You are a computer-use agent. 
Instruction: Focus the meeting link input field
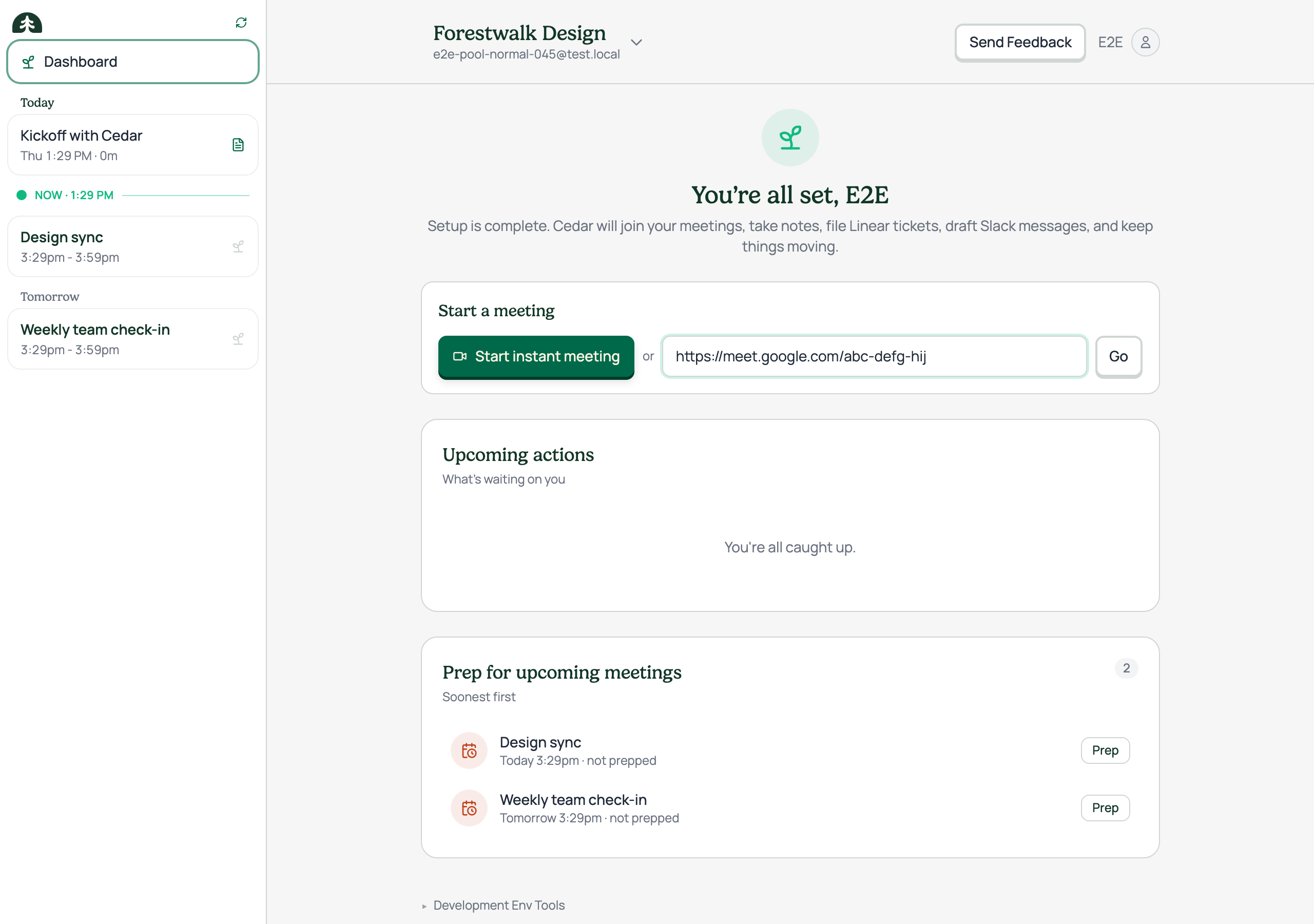(875, 357)
